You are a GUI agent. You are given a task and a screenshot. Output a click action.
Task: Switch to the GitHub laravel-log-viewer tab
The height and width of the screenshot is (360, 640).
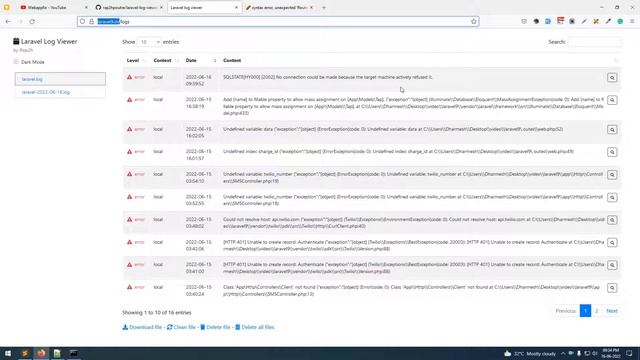point(129,7)
